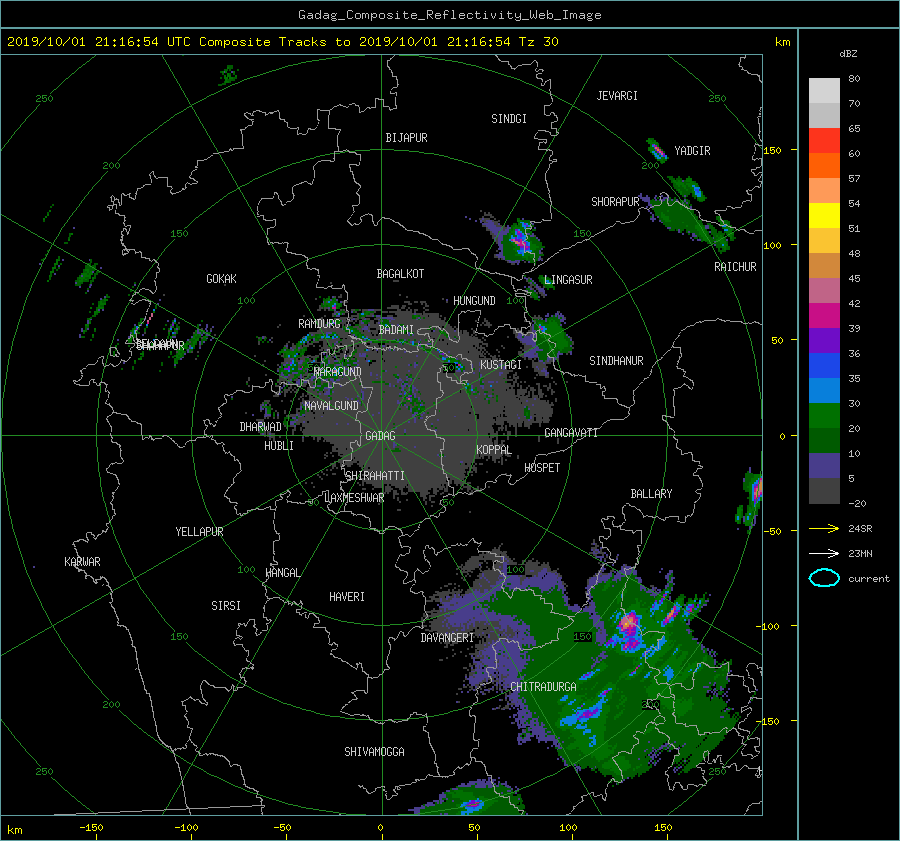
Task: Click the 24SR yellow arrow legend icon
Action: click(824, 528)
